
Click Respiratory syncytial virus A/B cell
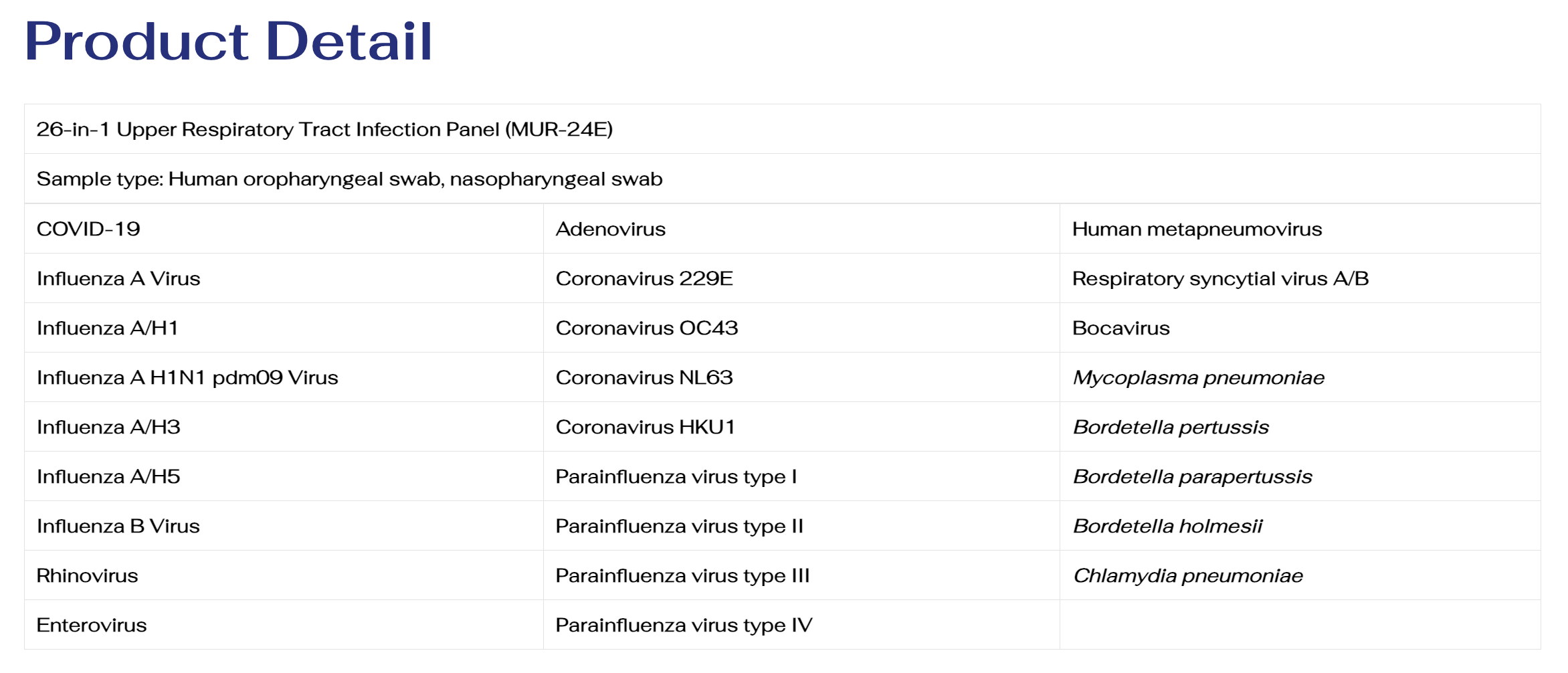(1300, 278)
